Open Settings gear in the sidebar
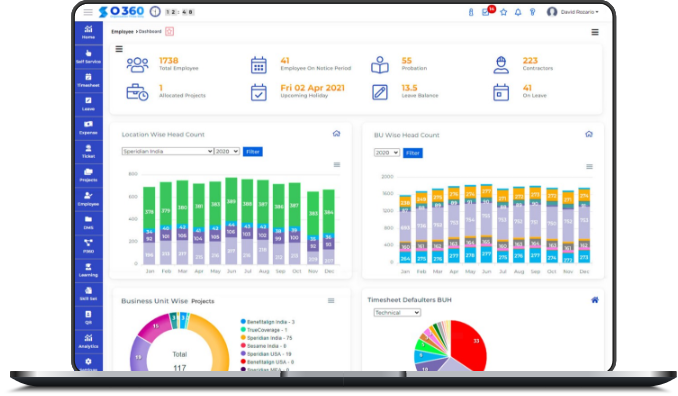 pos(89,363)
